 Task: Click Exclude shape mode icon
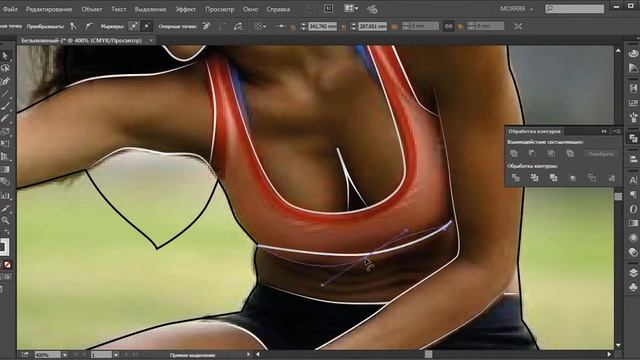pyautogui.click(x=570, y=153)
